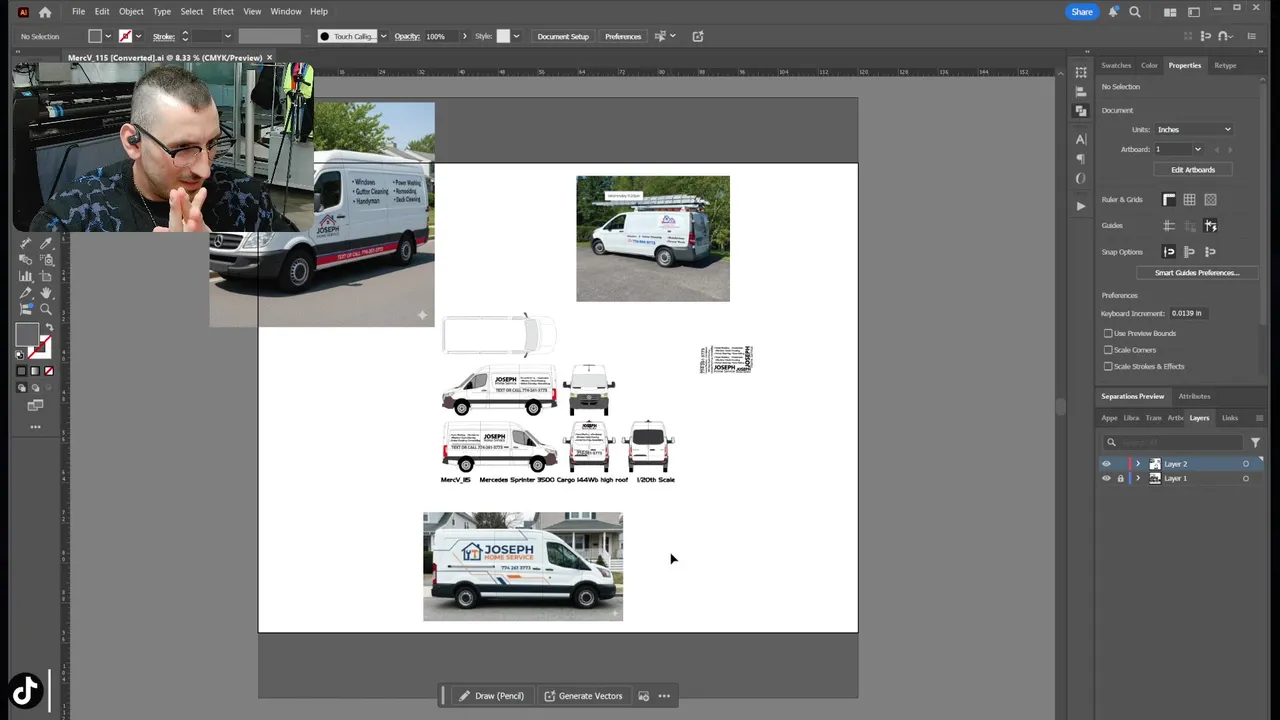Open Layers panel hamburger menu
The image size is (1280, 720).
point(1259,418)
